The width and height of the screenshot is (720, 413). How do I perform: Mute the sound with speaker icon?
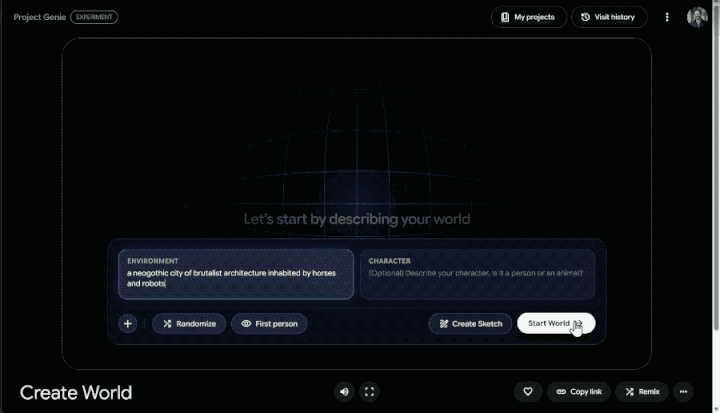(x=344, y=392)
